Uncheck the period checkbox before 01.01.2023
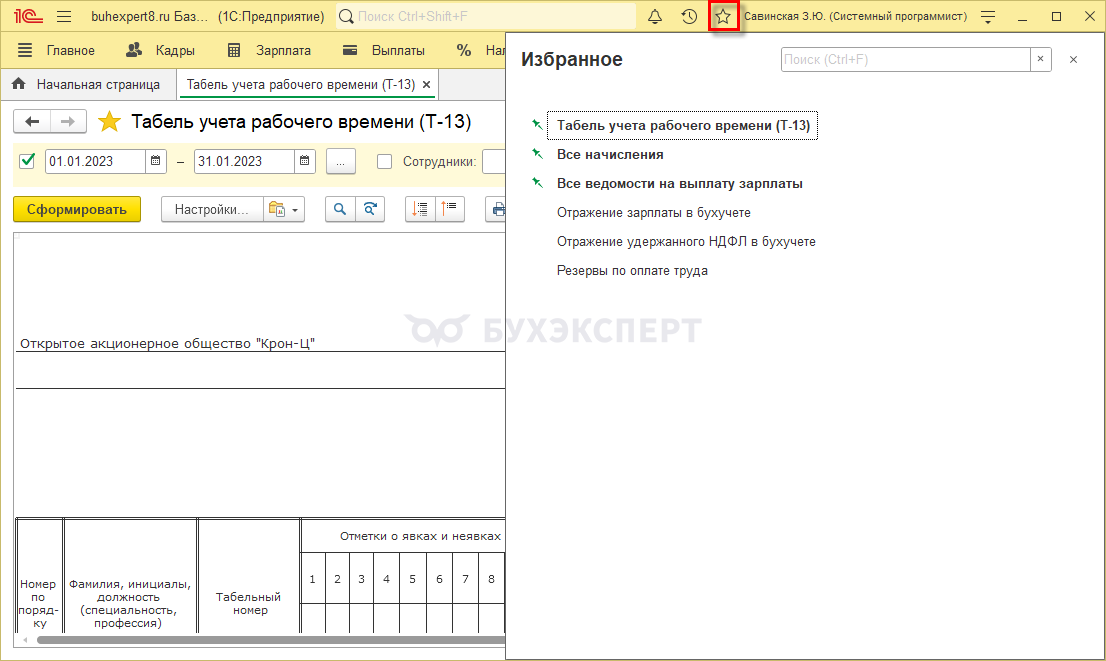Image resolution: width=1106 pixels, height=661 pixels. pos(27,161)
